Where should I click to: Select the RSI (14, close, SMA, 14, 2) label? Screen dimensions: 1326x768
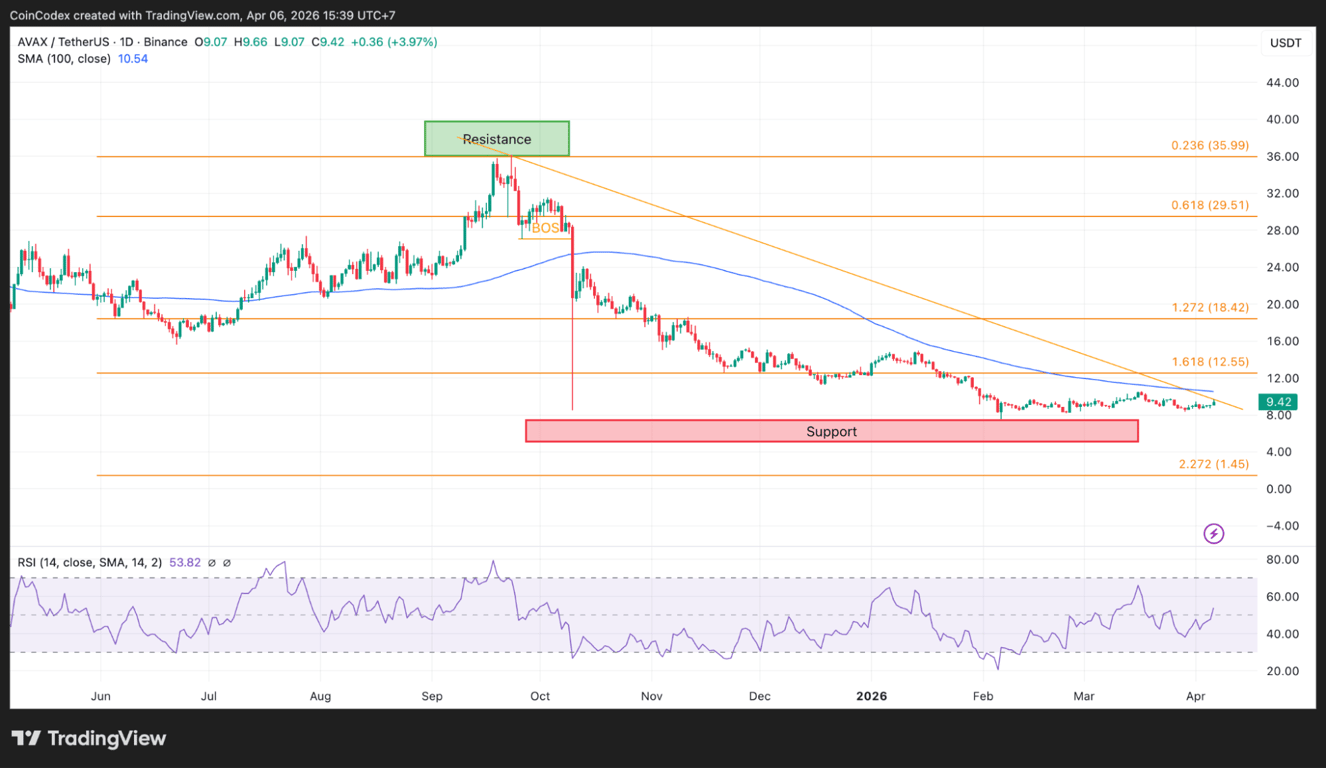[88, 562]
